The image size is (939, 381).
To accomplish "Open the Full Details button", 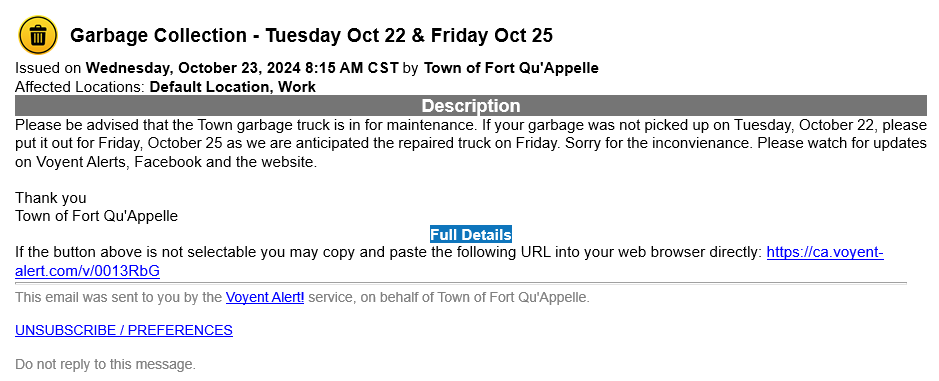I will pyautogui.click(x=471, y=234).
